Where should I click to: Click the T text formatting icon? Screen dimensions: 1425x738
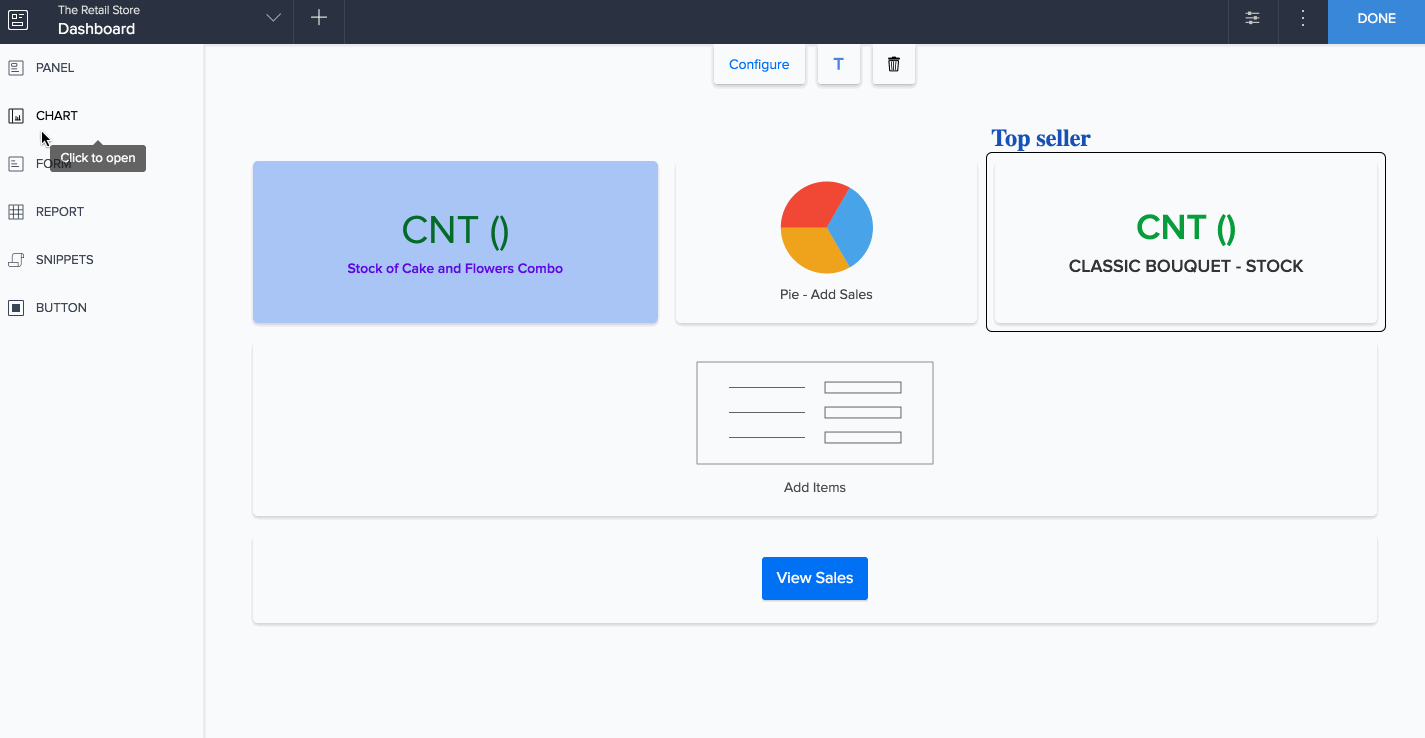(838, 64)
